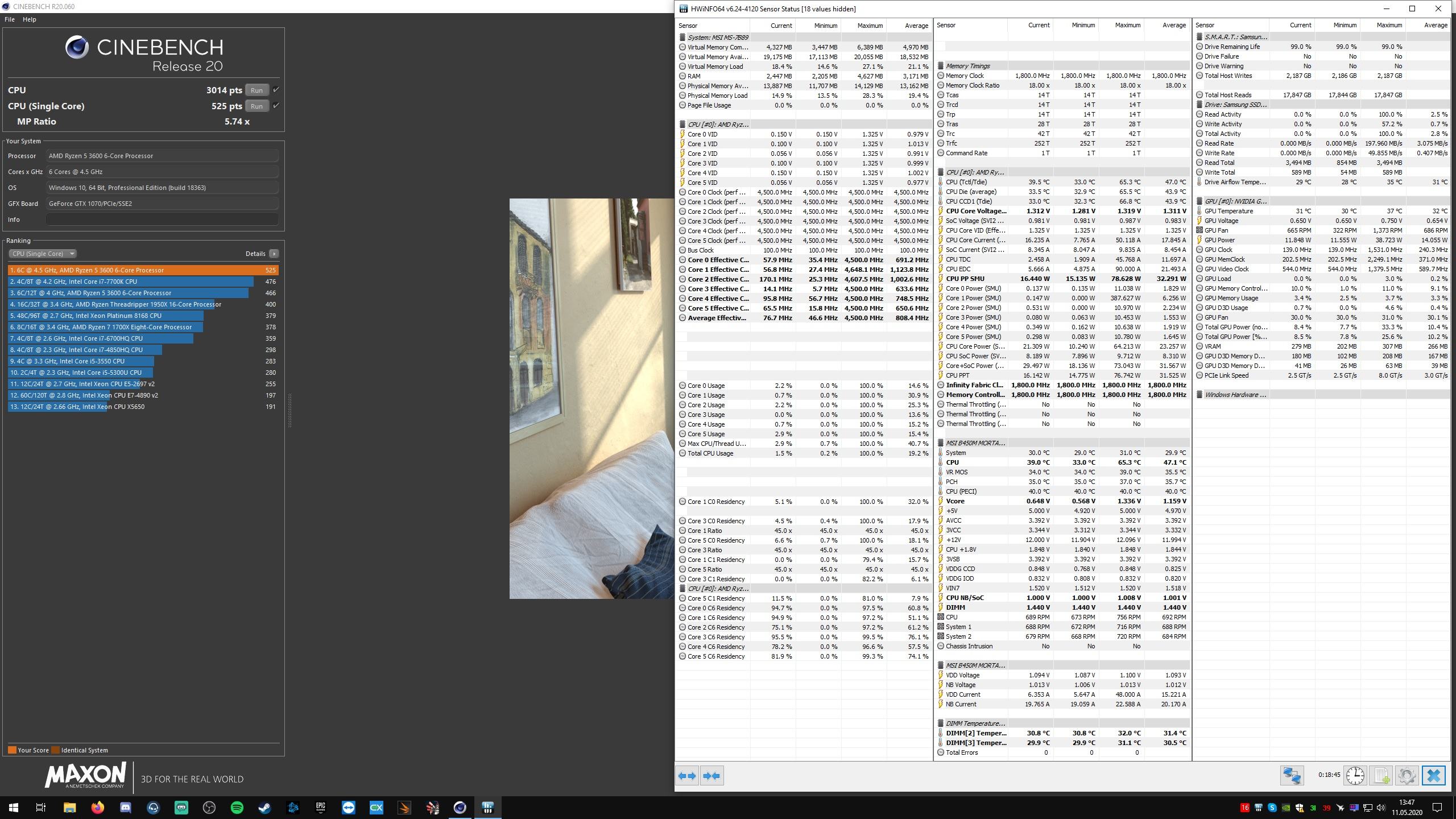Viewport: 1456px width, 819px height.
Task: Open Spotify from the taskbar
Action: pyautogui.click(x=237, y=807)
